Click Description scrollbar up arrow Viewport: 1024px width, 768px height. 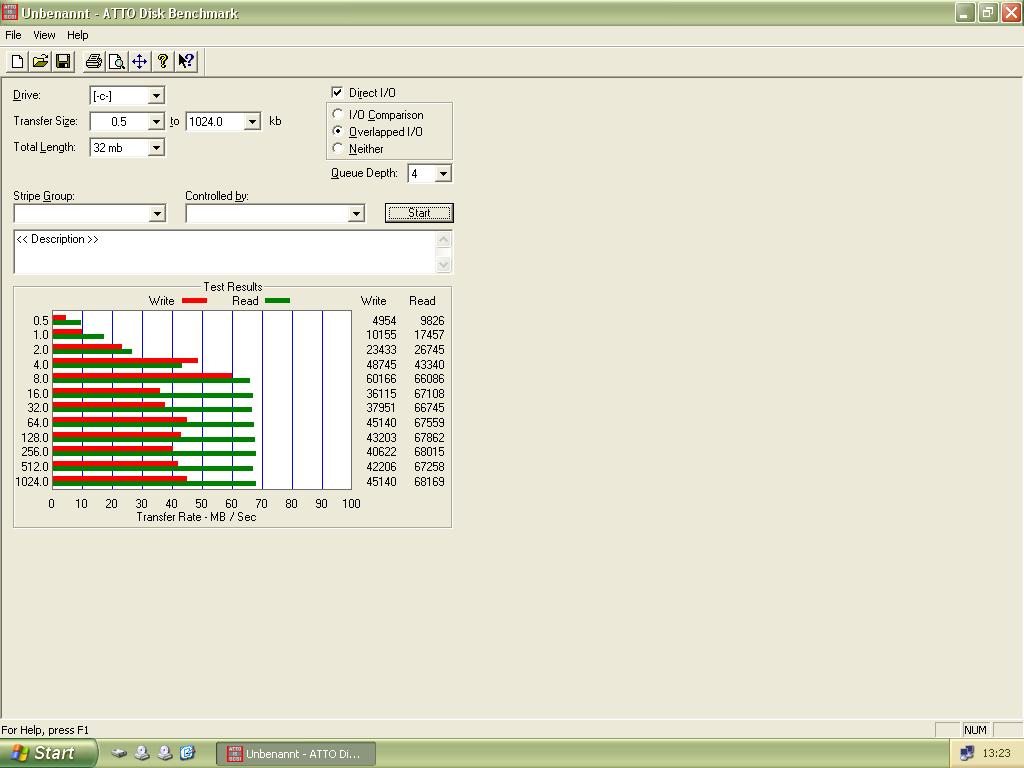[x=443, y=239]
